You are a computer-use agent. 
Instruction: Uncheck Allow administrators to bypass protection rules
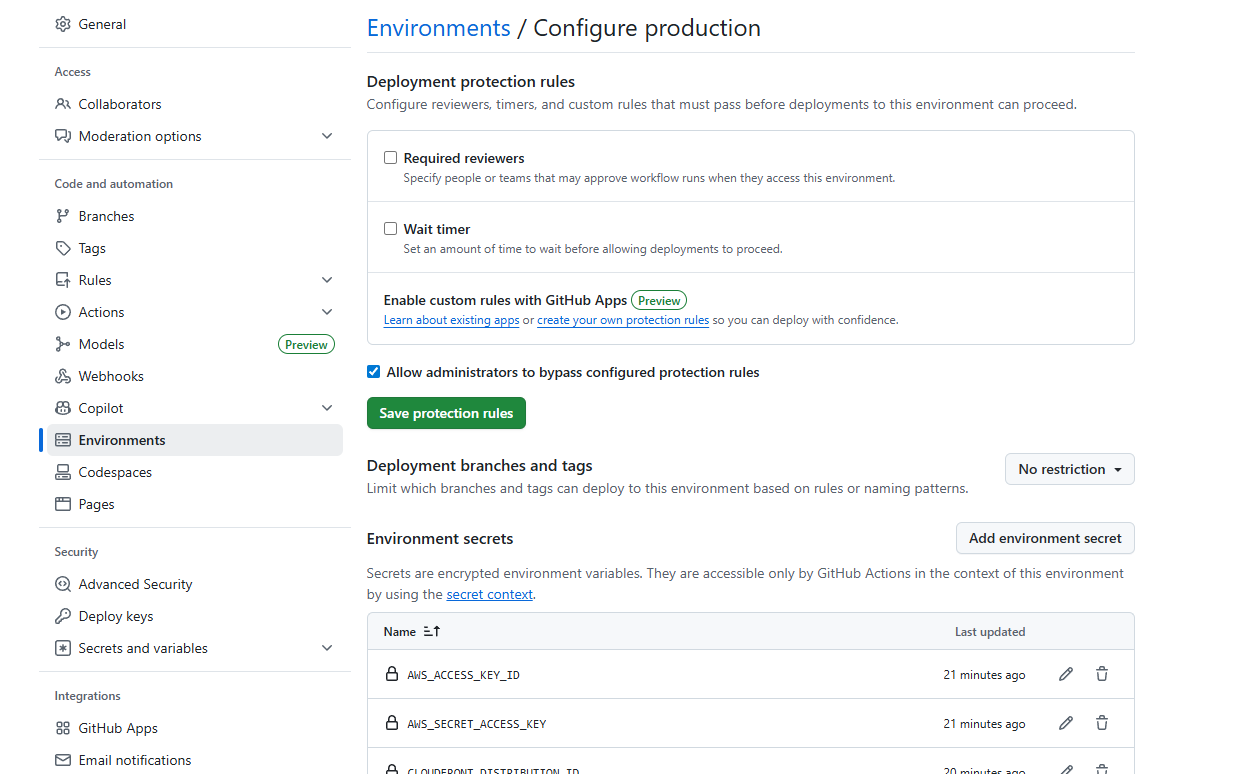click(374, 372)
